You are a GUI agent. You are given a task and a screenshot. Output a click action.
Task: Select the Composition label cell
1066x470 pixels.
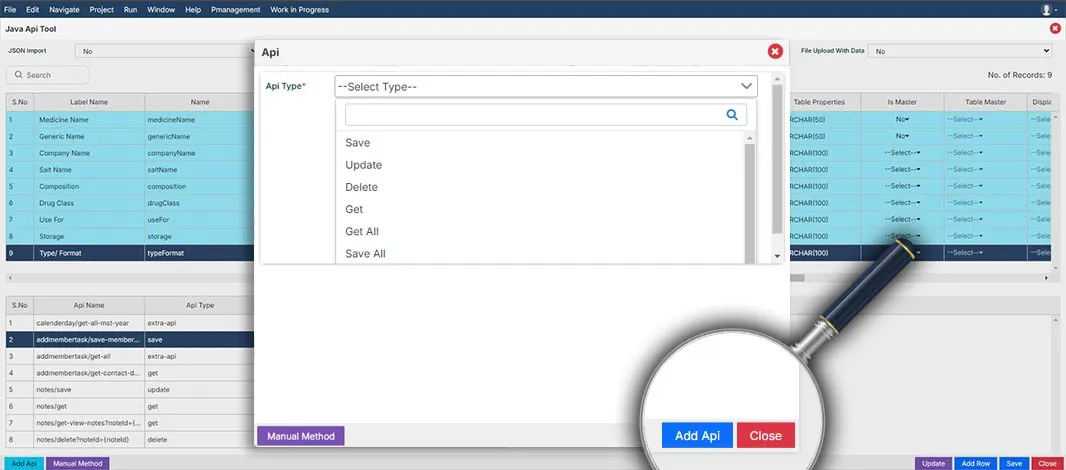[x=89, y=186]
